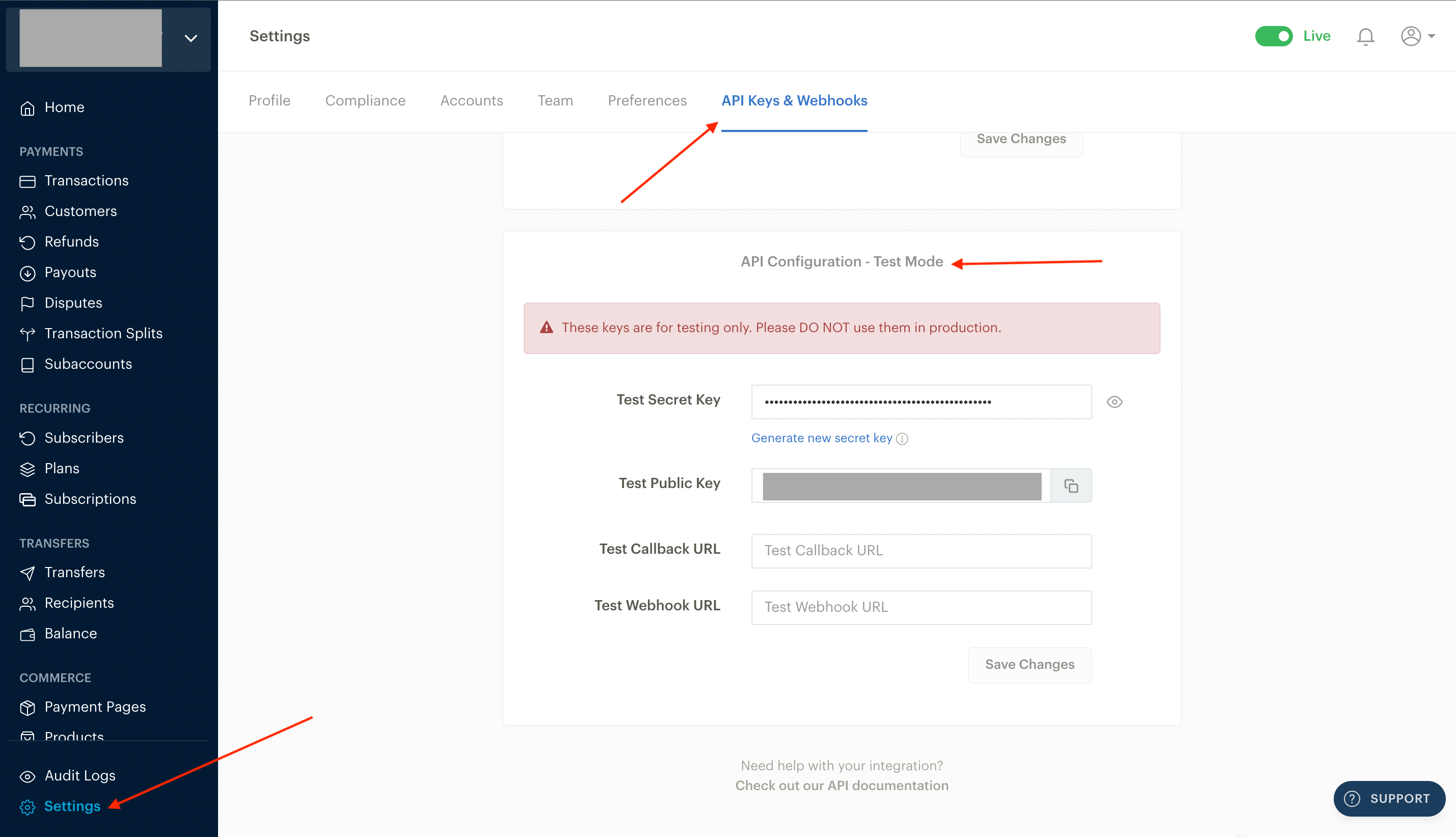
Task: Click the Save Changes button
Action: coord(1029,664)
